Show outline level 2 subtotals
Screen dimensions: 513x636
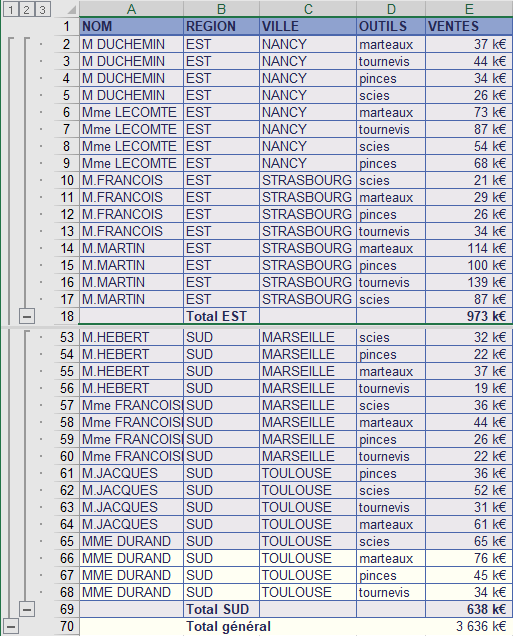pyautogui.click(x=27, y=9)
